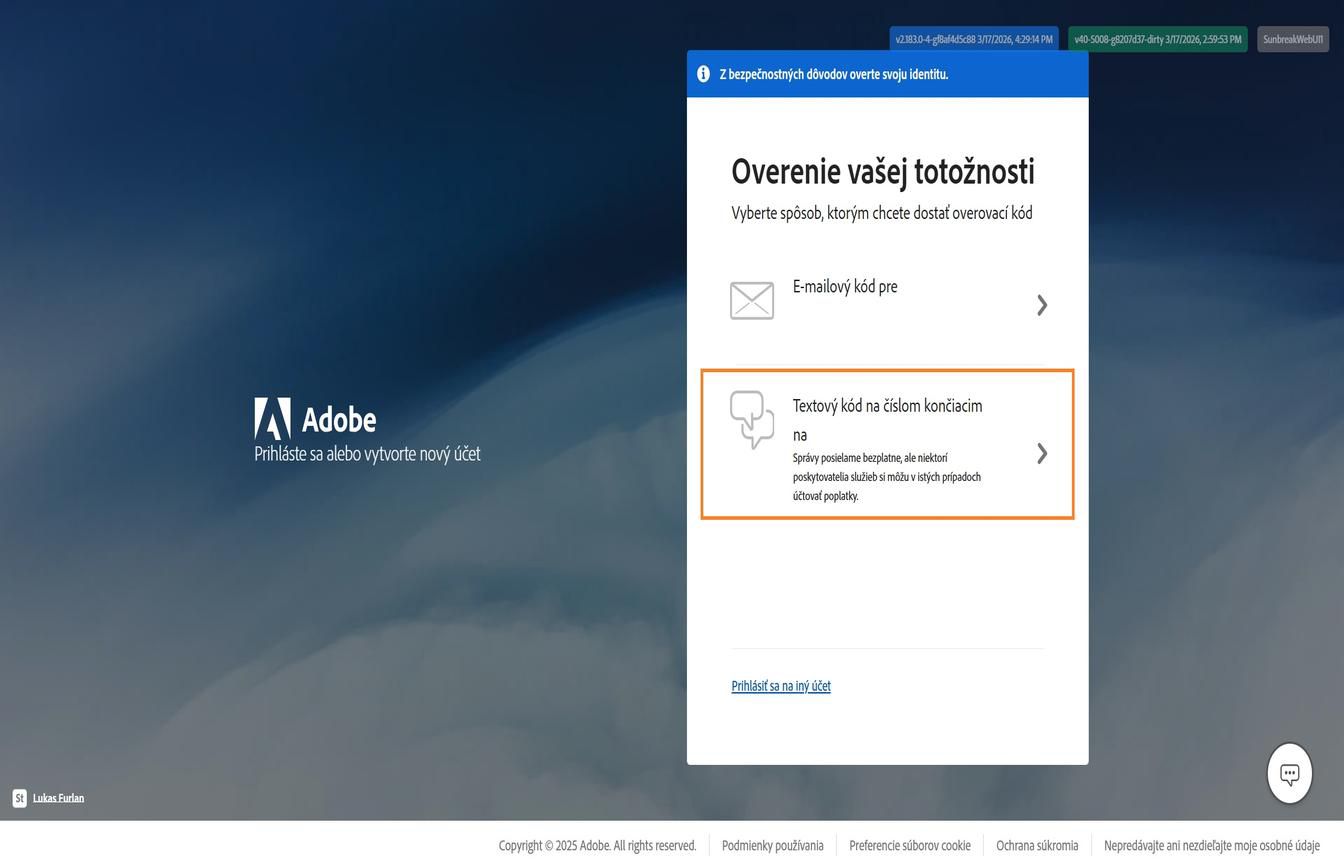1344x868 pixels.
Task: Click the blue identity verification banner
Action: [887, 73]
